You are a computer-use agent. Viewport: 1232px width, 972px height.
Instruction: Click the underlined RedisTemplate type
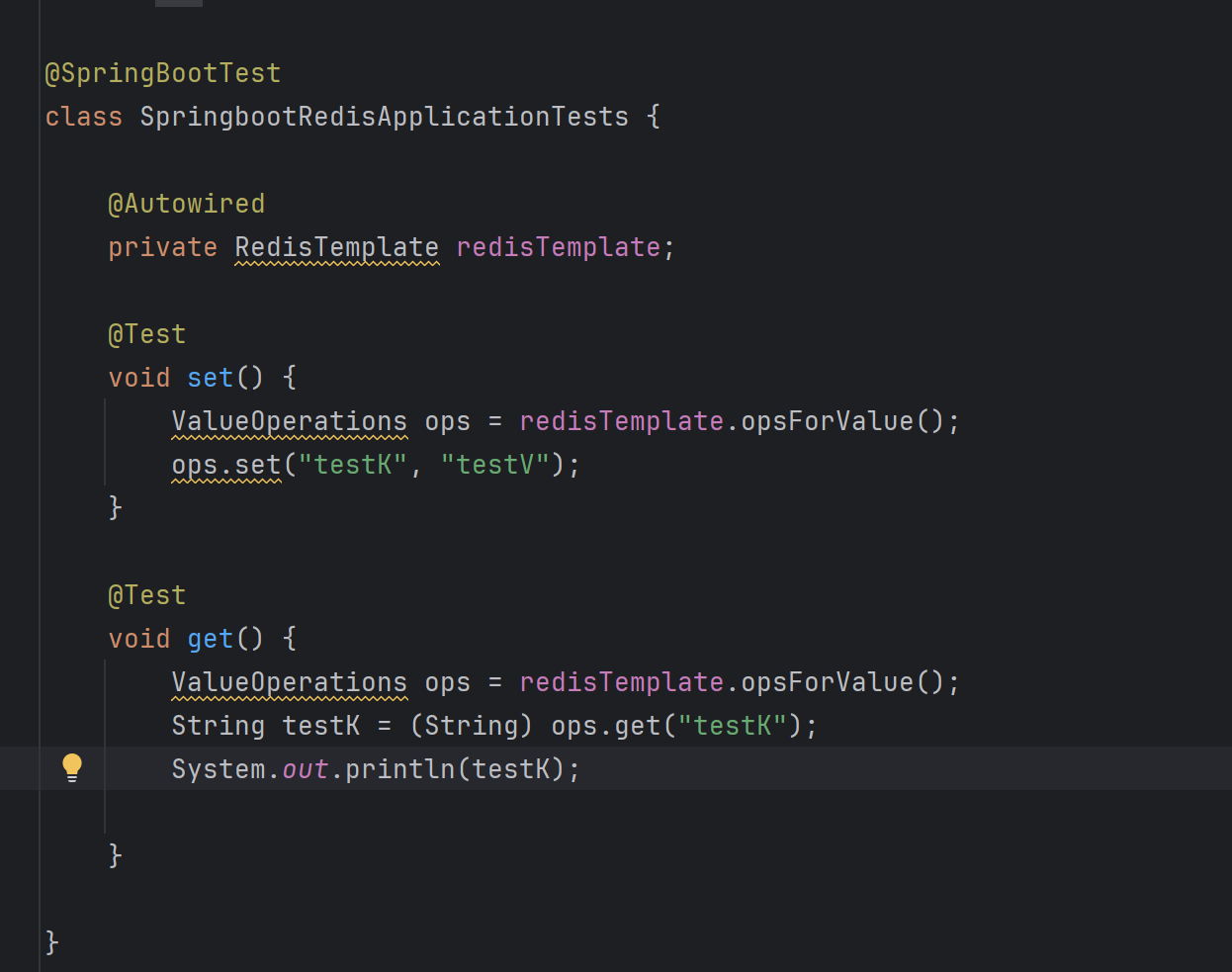point(337,247)
